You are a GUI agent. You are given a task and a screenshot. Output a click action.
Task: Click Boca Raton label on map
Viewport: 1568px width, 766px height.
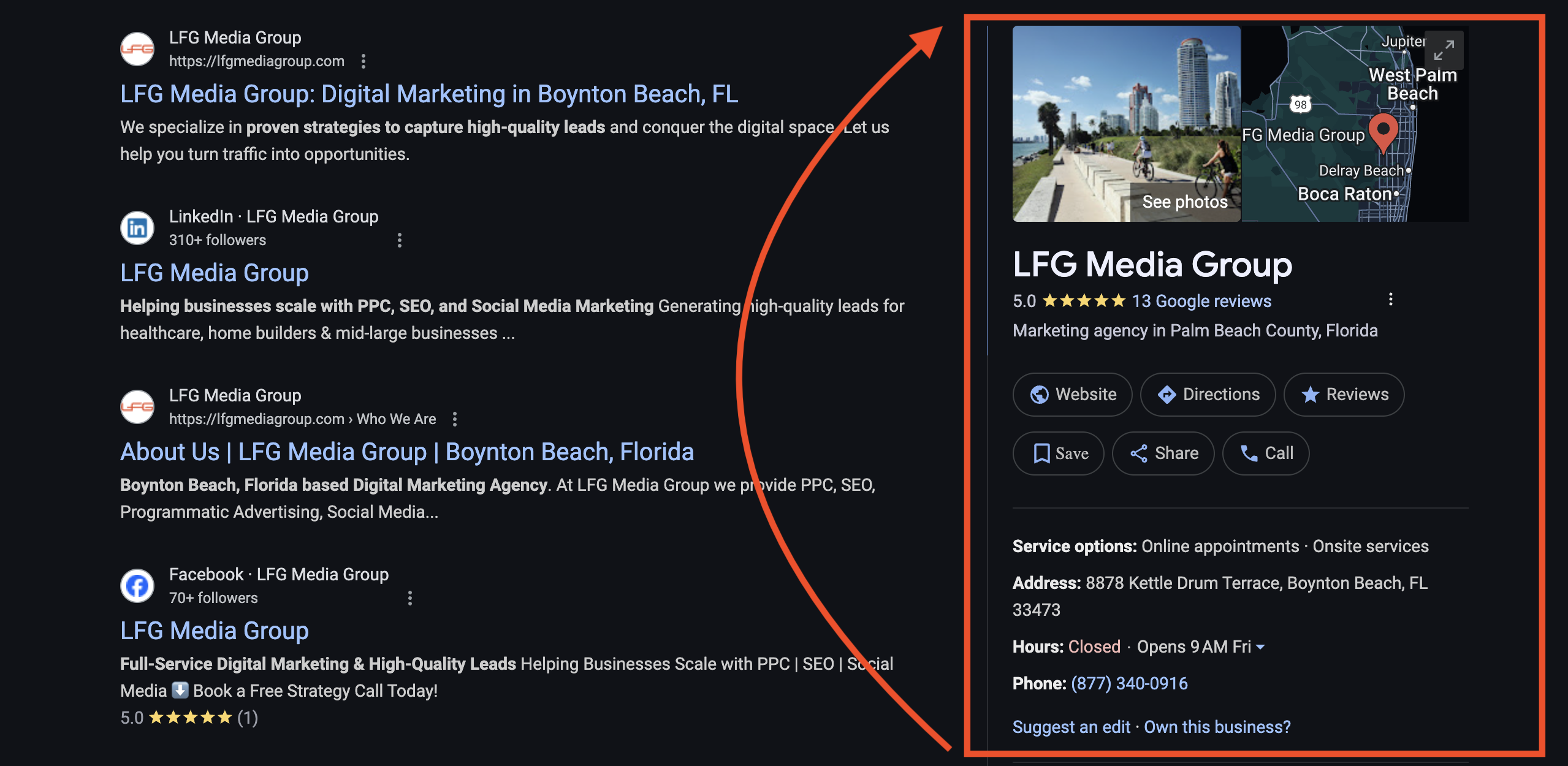coord(1344,194)
